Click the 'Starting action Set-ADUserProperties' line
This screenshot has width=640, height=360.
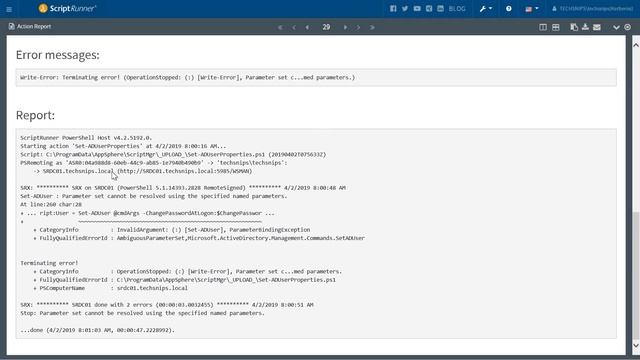123,146
